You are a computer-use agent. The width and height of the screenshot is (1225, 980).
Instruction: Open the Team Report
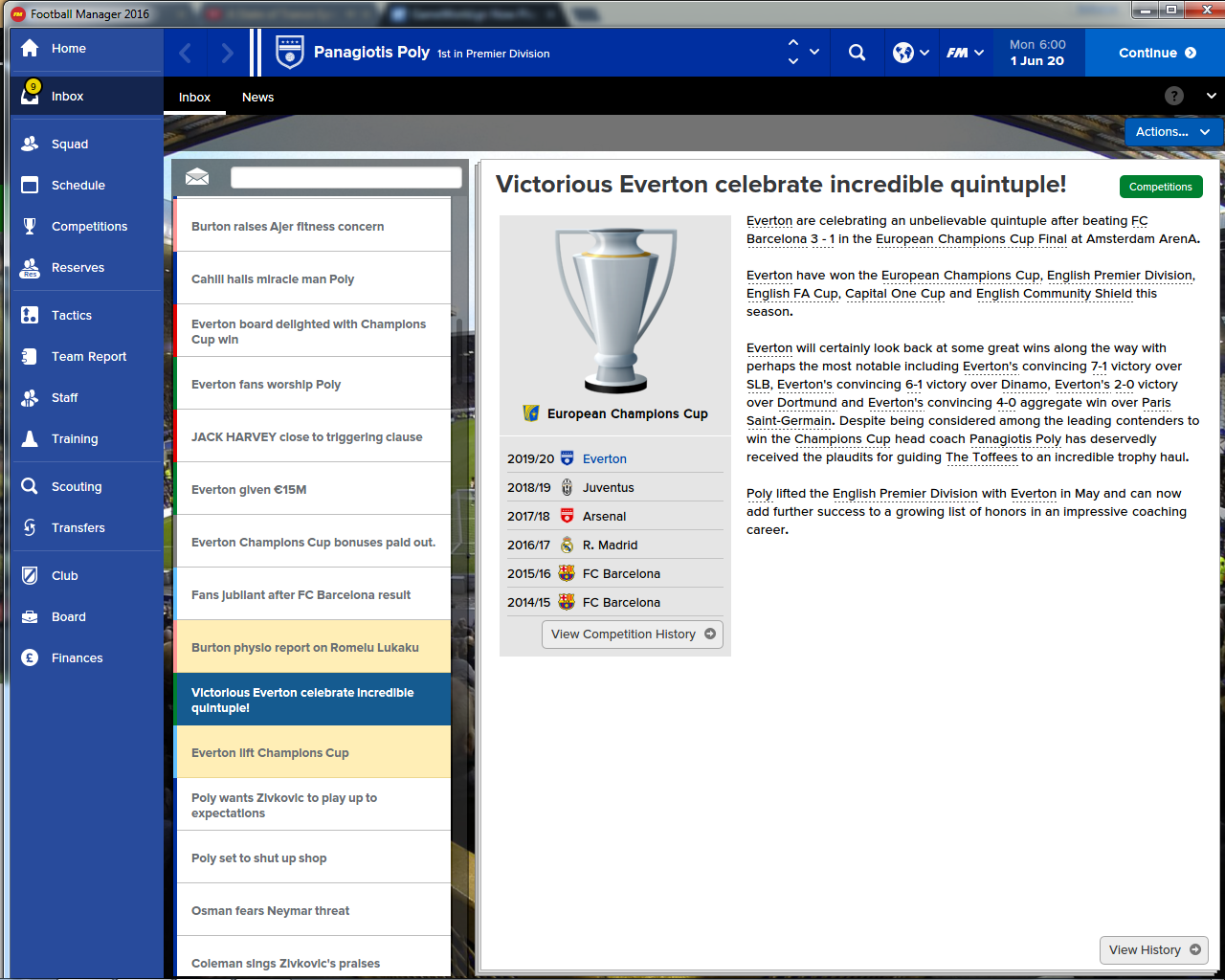[x=86, y=356]
